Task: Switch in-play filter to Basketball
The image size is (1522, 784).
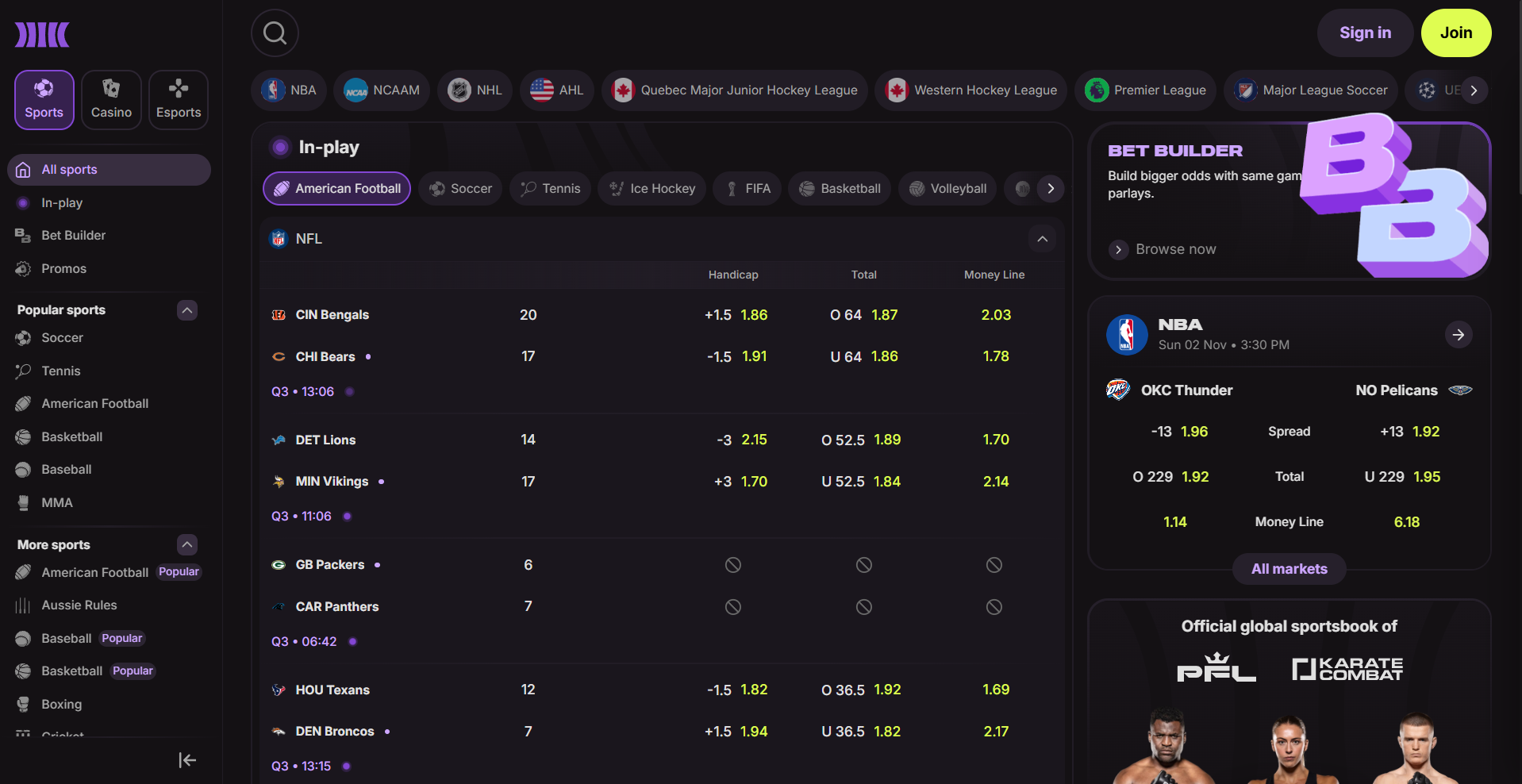Action: [x=840, y=189]
